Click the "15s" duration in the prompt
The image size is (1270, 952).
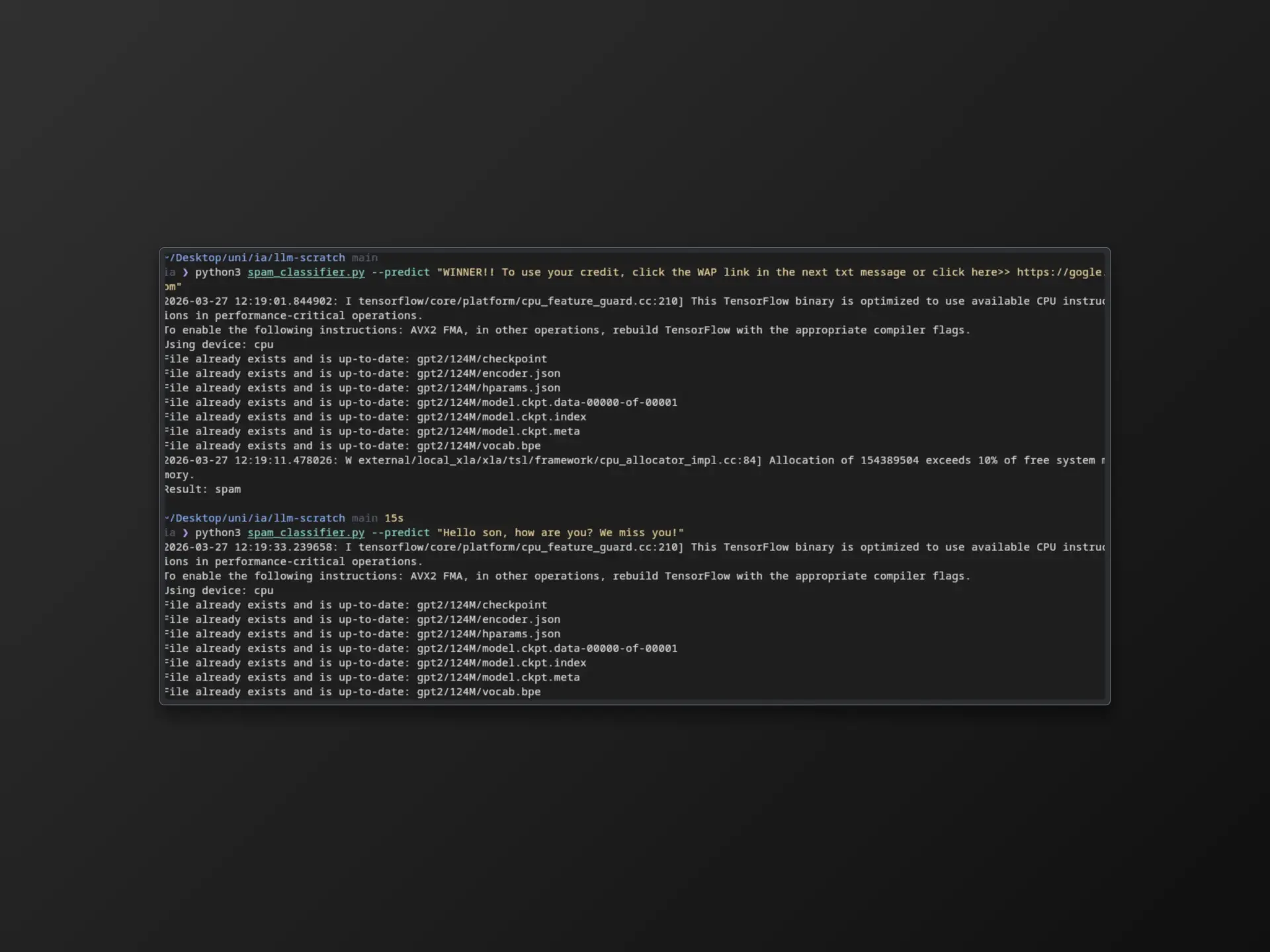(x=394, y=518)
